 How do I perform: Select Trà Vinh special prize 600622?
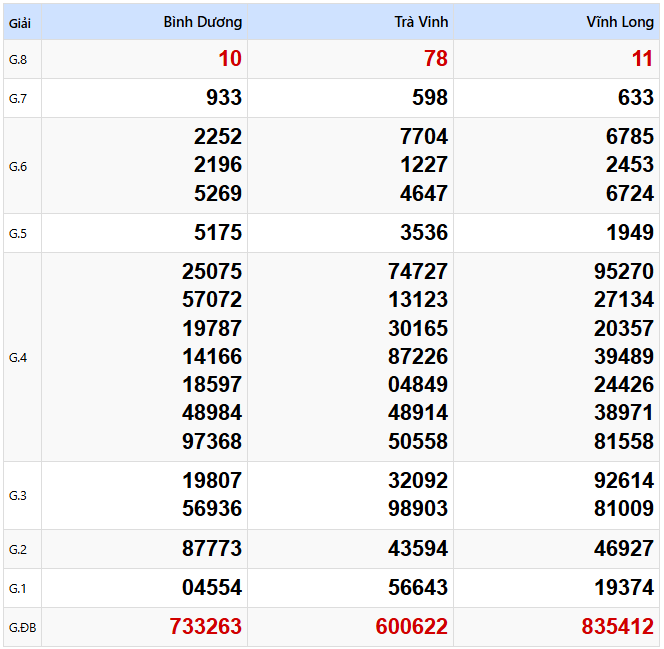click(x=412, y=627)
